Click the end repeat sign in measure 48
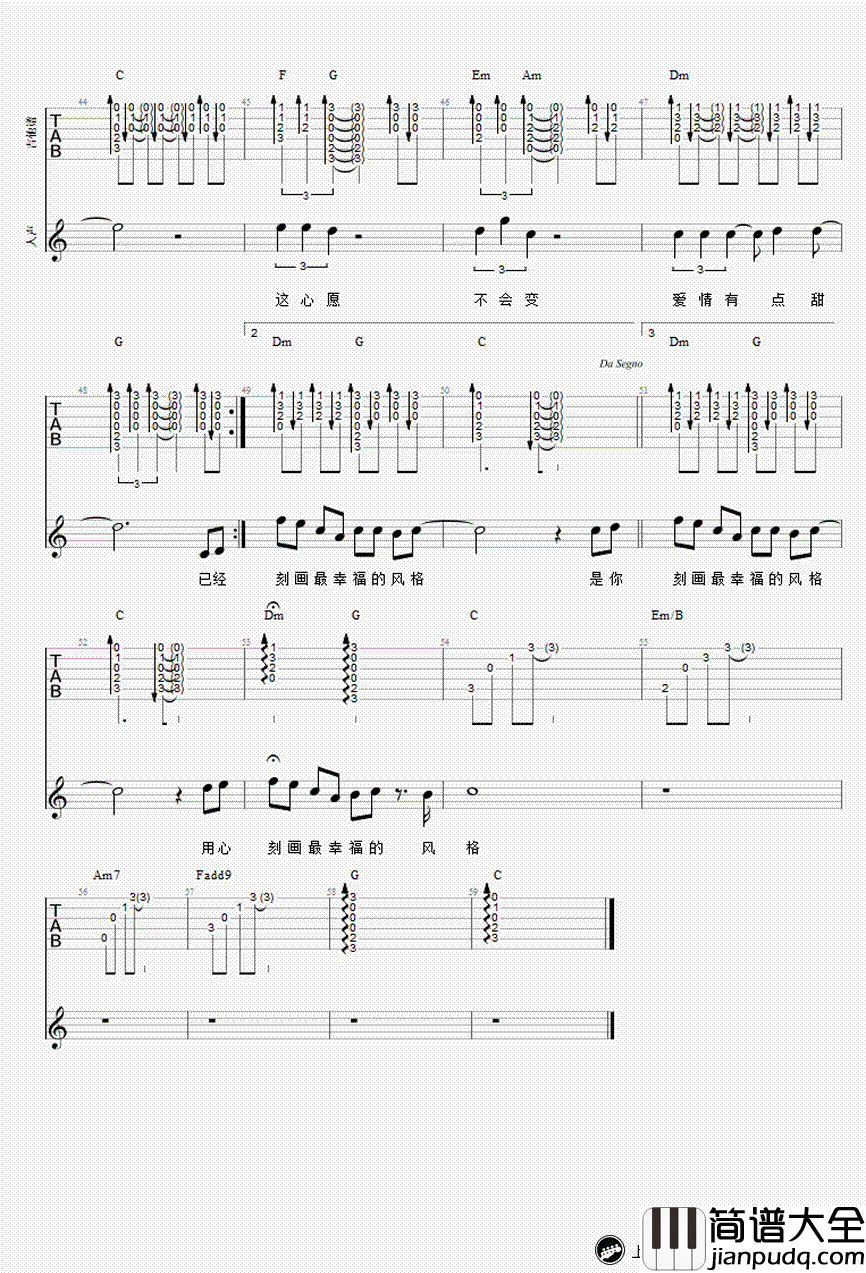Screen dimensions: 866x1273 [237, 420]
